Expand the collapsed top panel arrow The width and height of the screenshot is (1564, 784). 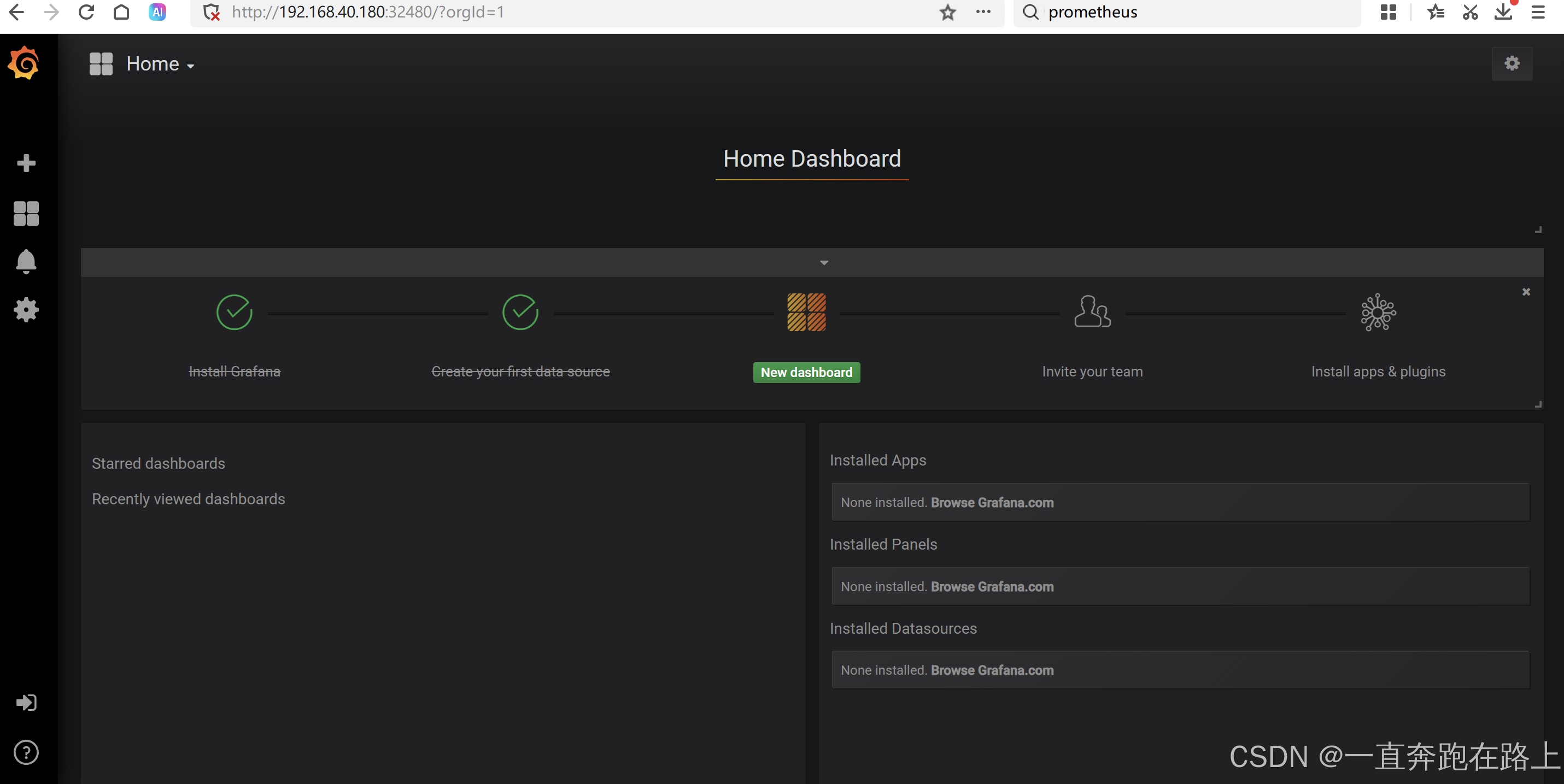point(824,262)
